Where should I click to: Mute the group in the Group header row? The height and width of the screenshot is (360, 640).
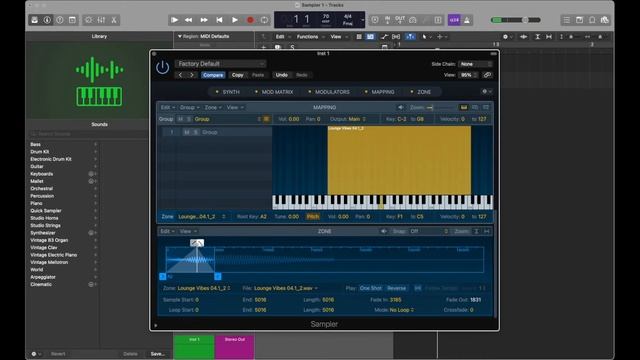(x=180, y=119)
